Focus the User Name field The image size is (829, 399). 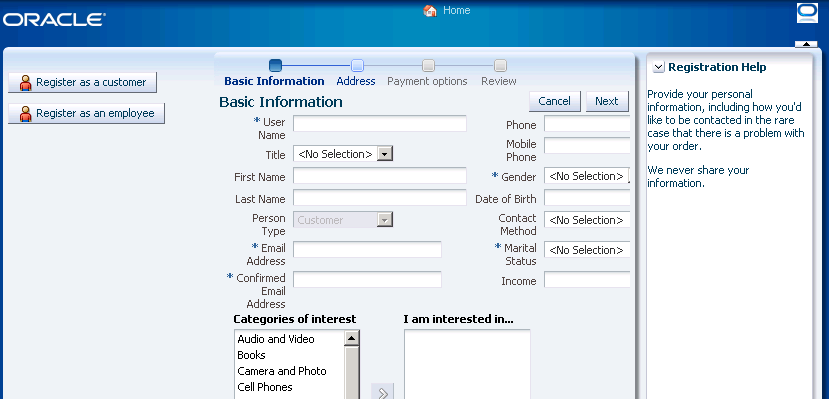(x=380, y=124)
